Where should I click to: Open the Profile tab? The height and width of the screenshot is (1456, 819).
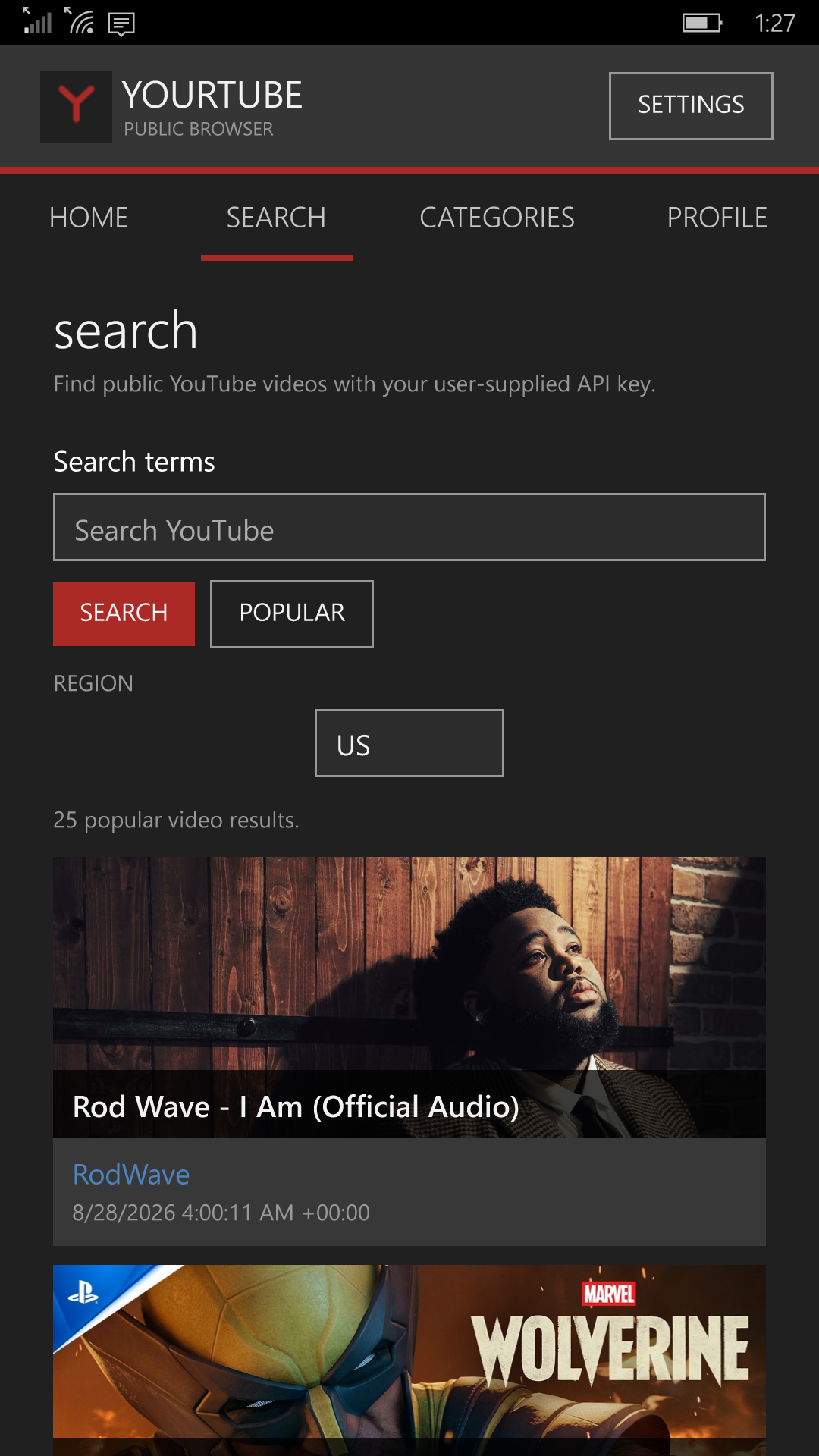717,218
